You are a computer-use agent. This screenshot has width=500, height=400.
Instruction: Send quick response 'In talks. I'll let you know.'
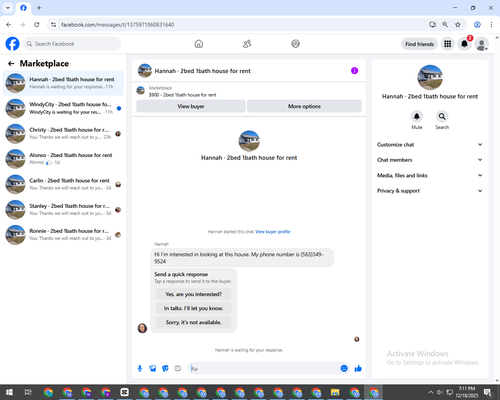tap(194, 308)
